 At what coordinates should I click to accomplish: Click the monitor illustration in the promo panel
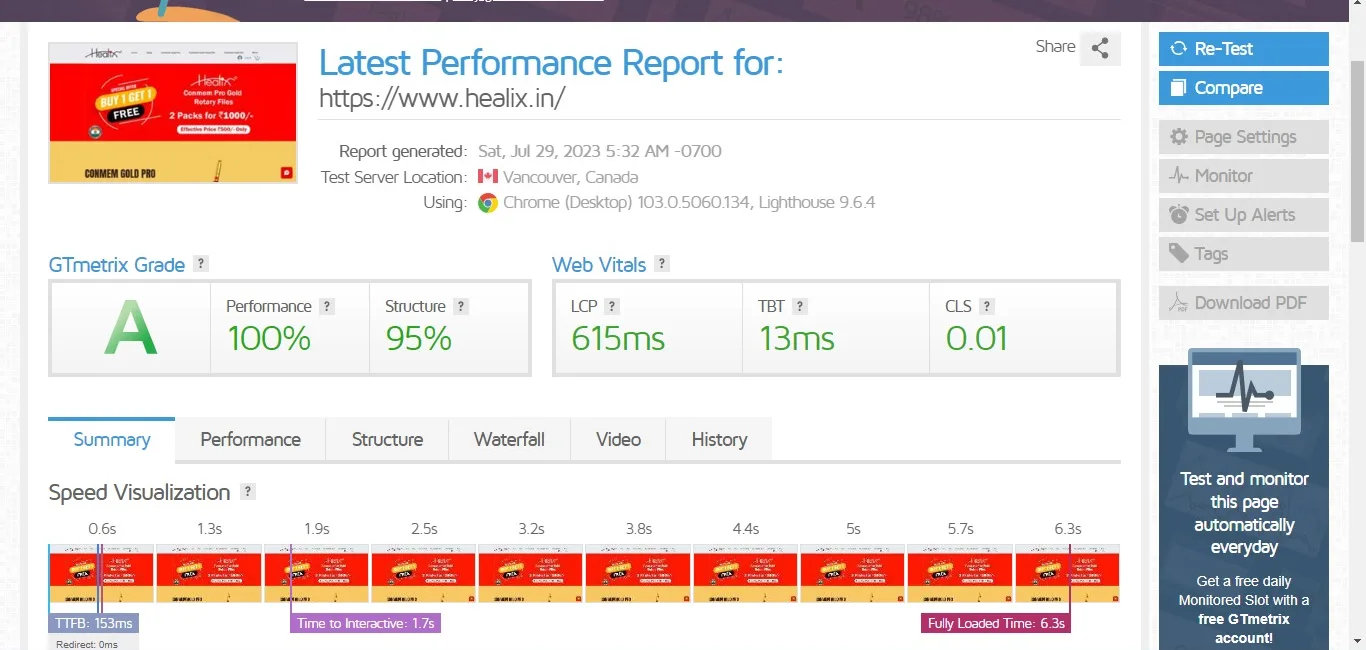click(1244, 399)
